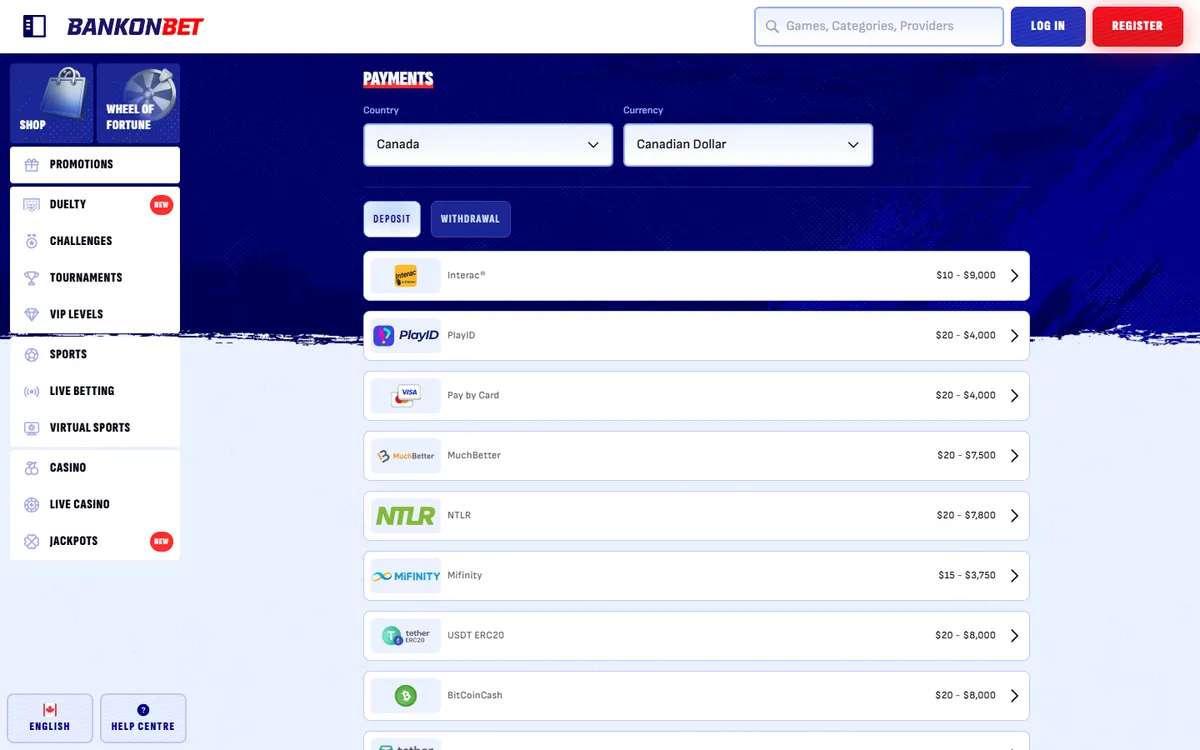Open the Currency dropdown showing Canadian Dollar

point(748,145)
